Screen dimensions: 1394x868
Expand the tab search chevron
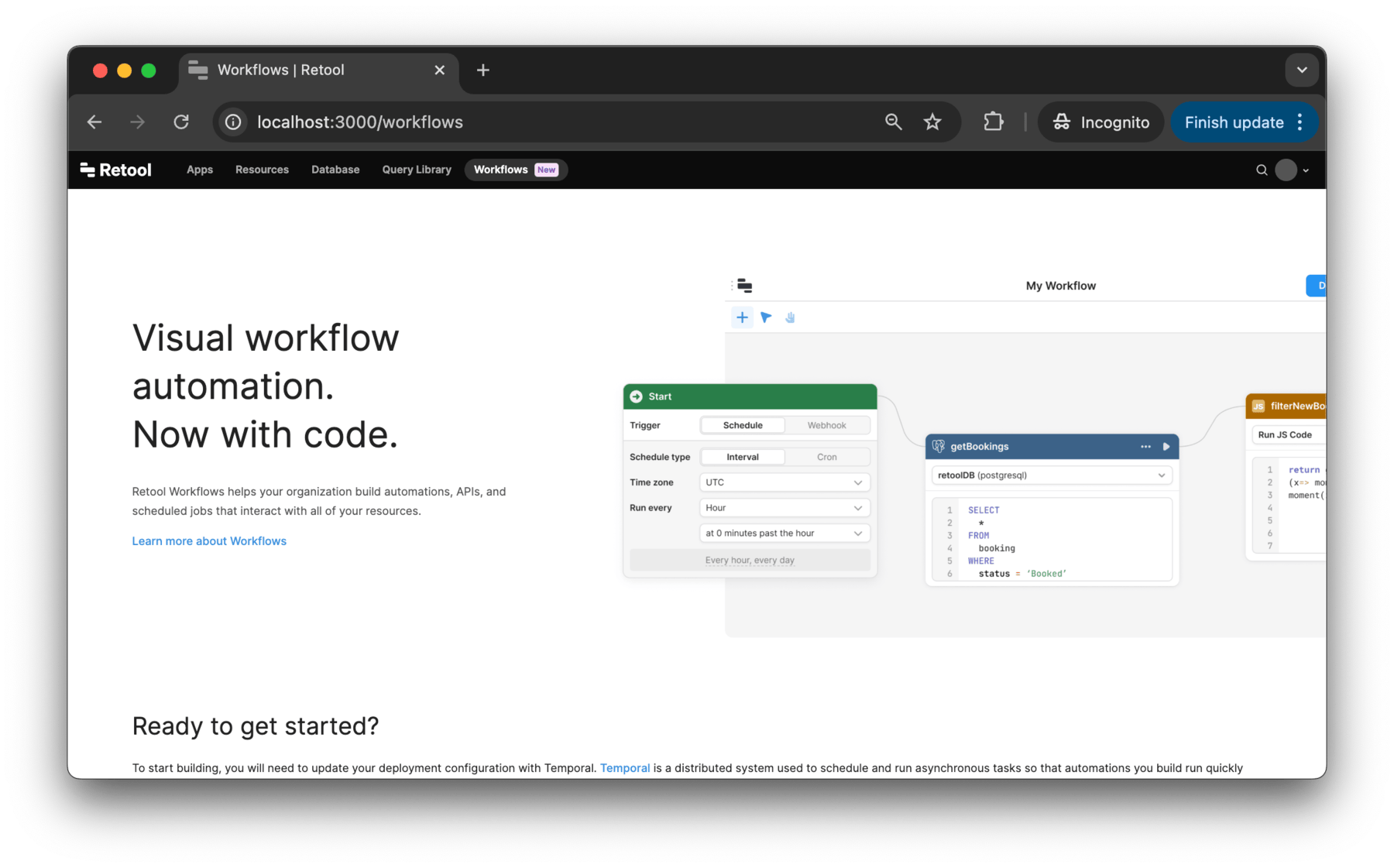click(1302, 70)
